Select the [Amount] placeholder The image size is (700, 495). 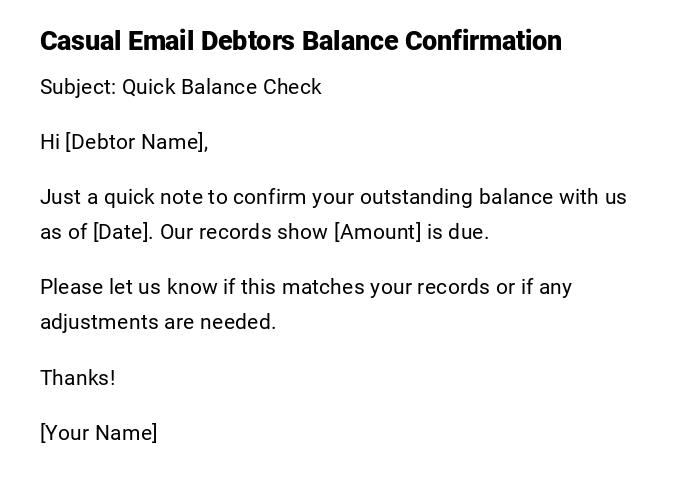[x=377, y=232]
